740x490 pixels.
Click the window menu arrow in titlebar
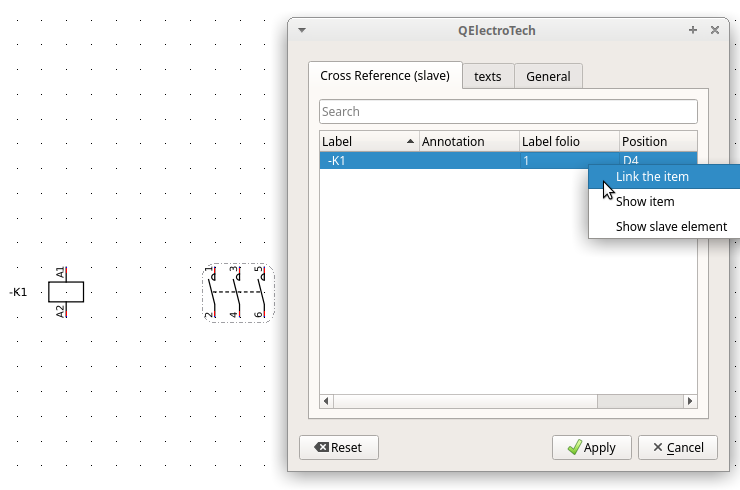[302, 30]
